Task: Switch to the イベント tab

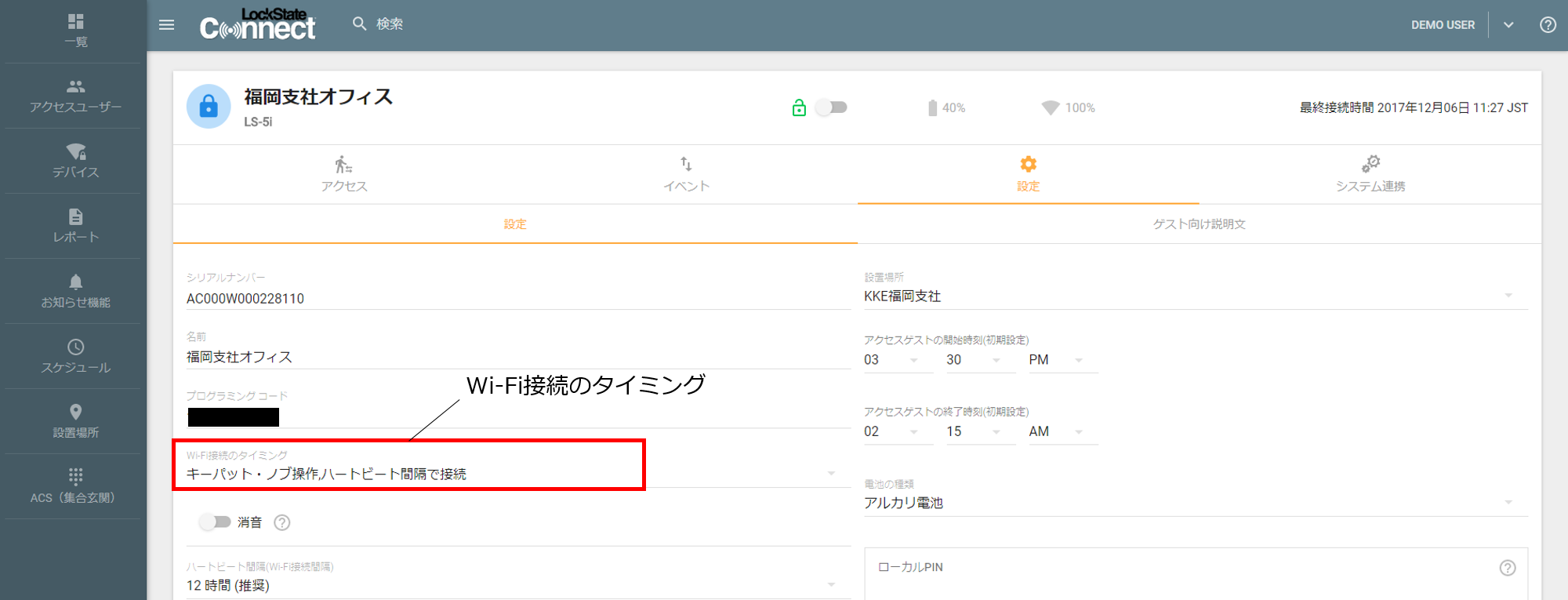Action: click(x=686, y=174)
